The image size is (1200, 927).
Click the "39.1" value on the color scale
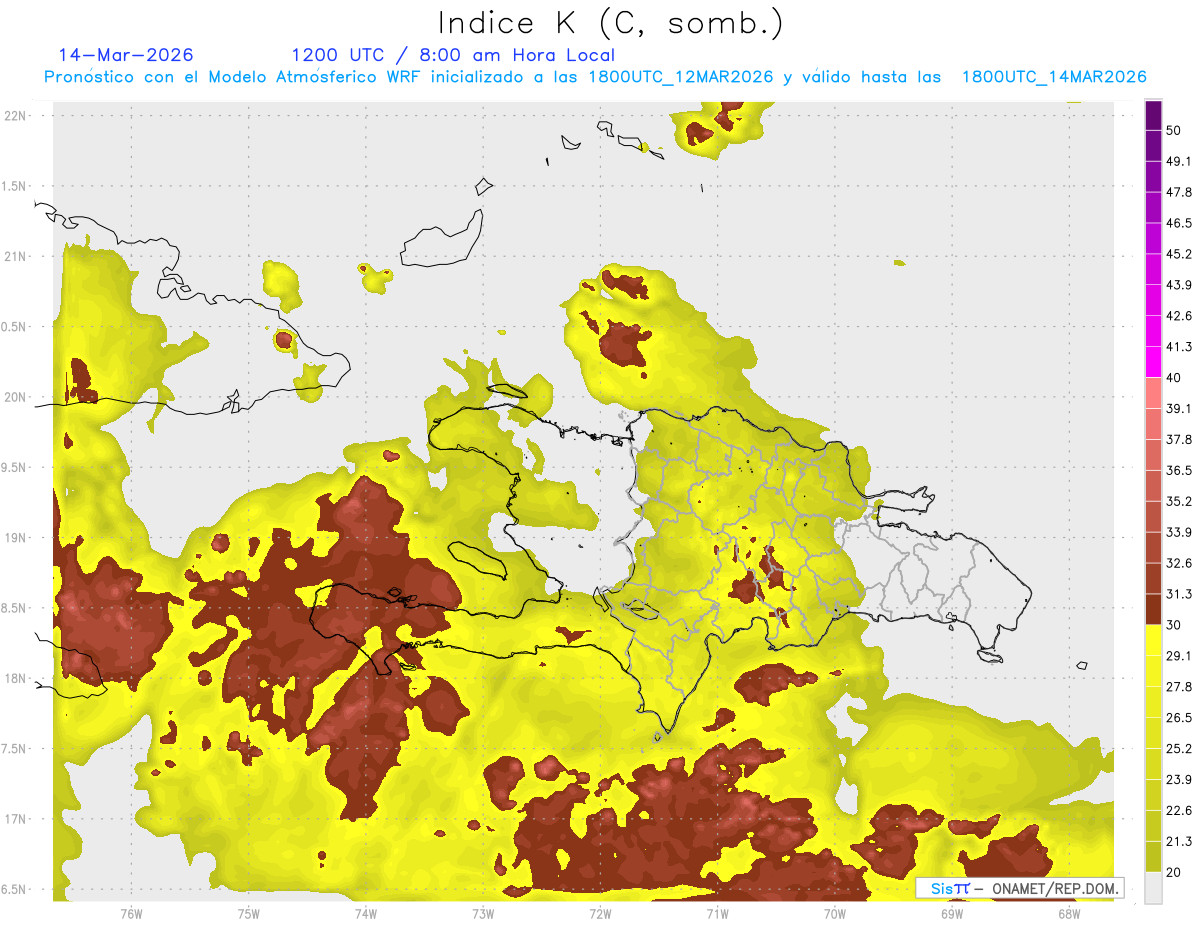pos(1179,408)
